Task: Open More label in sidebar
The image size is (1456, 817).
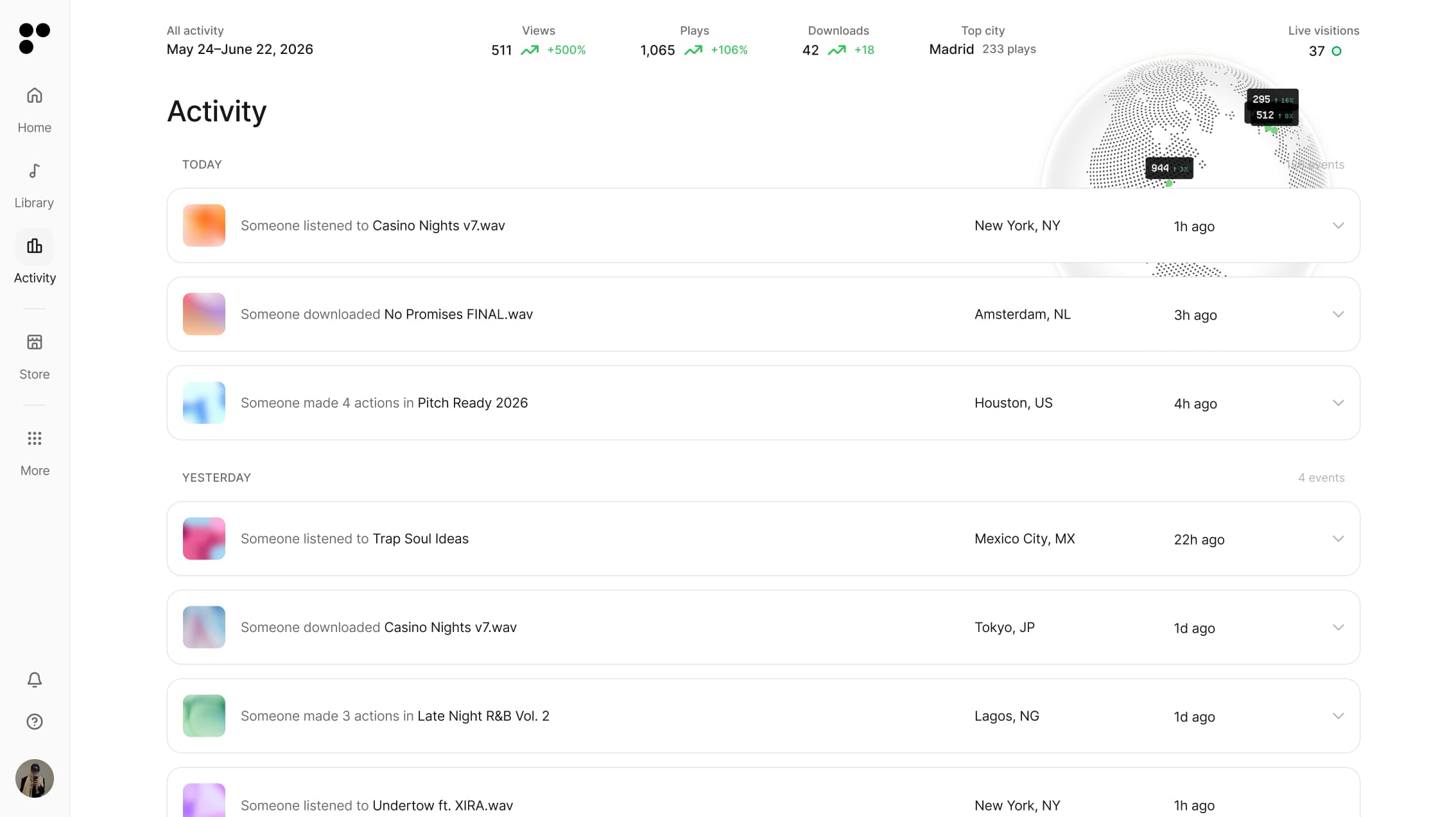Action: (x=35, y=470)
